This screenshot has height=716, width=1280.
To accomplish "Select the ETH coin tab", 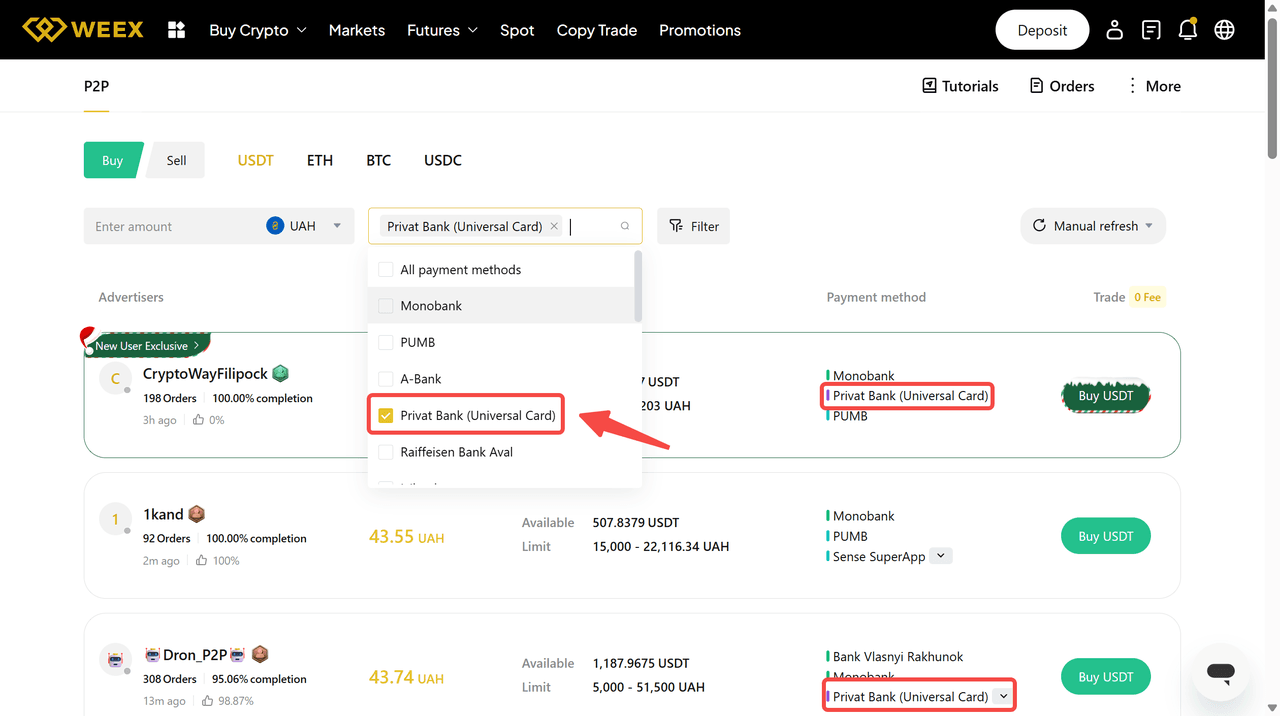I will pyautogui.click(x=320, y=160).
